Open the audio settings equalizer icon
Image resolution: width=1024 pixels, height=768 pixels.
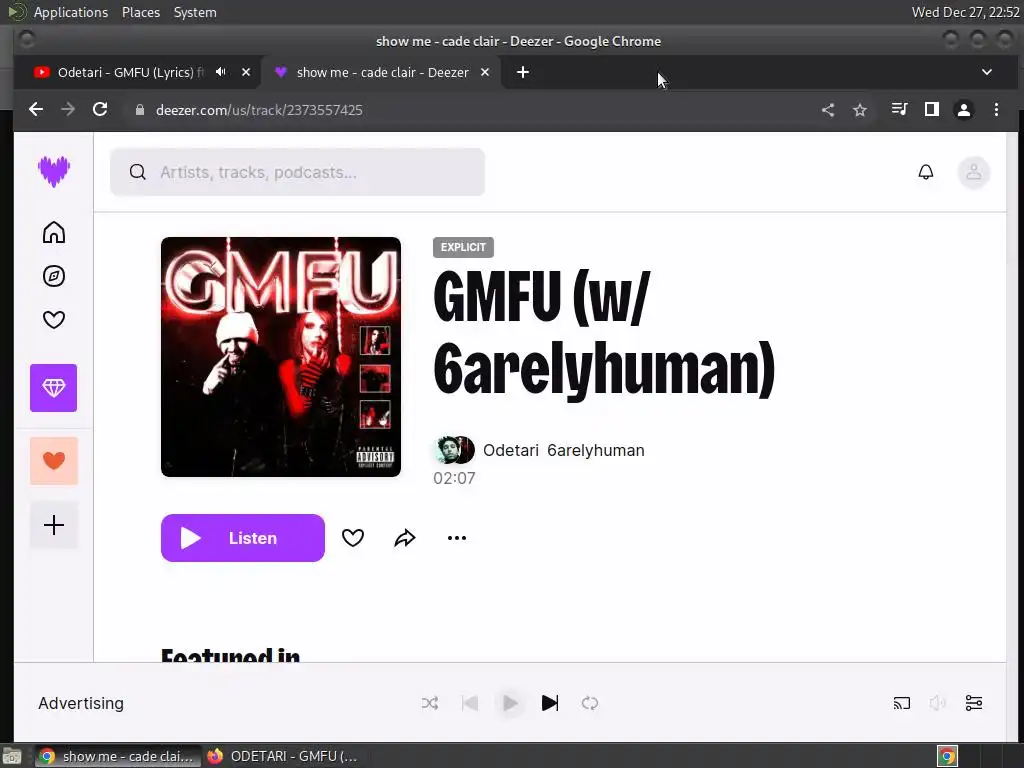[x=974, y=703]
